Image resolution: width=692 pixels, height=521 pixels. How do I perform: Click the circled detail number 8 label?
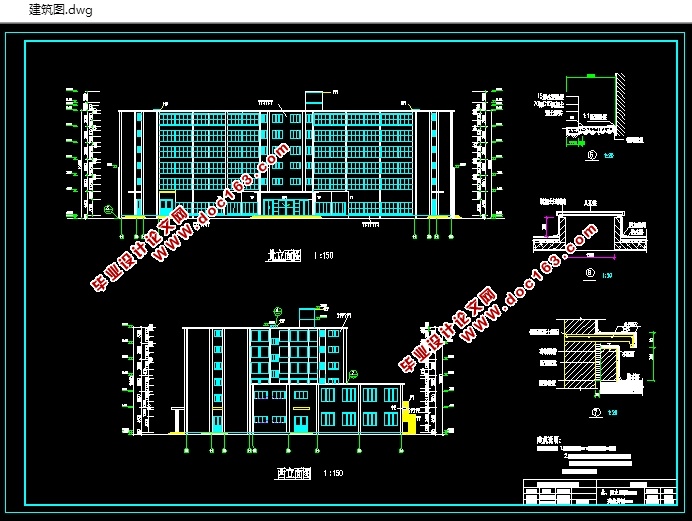tap(590, 274)
